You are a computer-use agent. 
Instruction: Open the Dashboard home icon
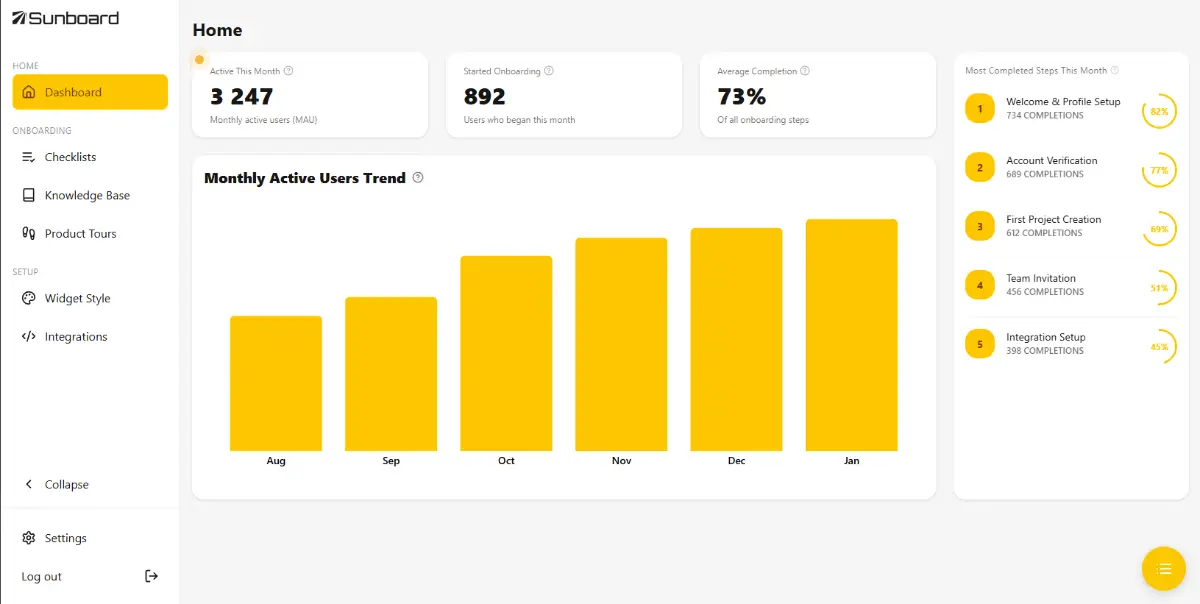(x=28, y=92)
